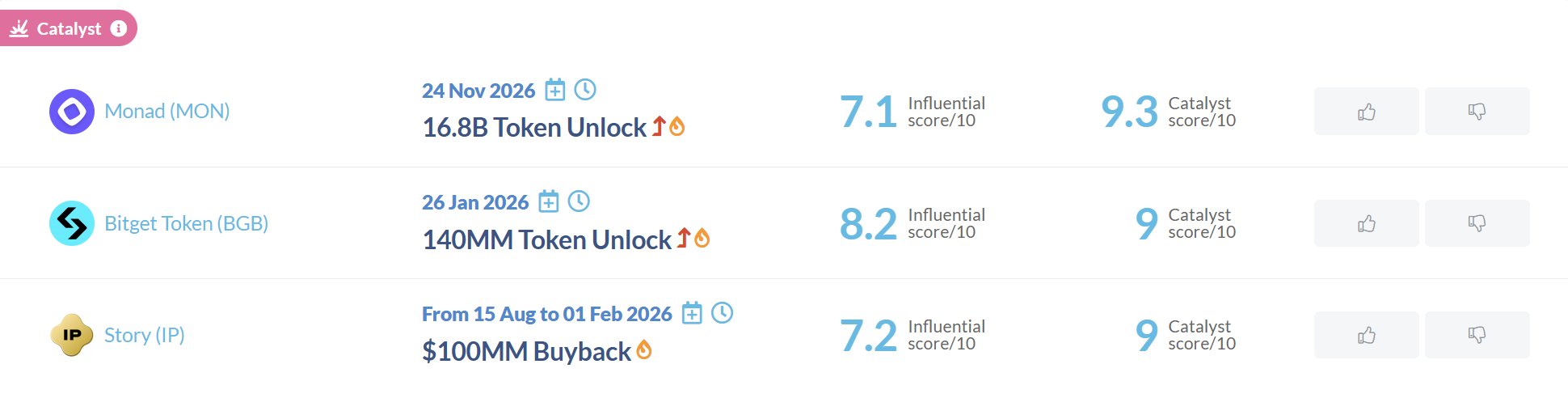Screen dimensions: 1568x398
Task: Click the Monad logo icon
Action: pyautogui.click(x=72, y=112)
